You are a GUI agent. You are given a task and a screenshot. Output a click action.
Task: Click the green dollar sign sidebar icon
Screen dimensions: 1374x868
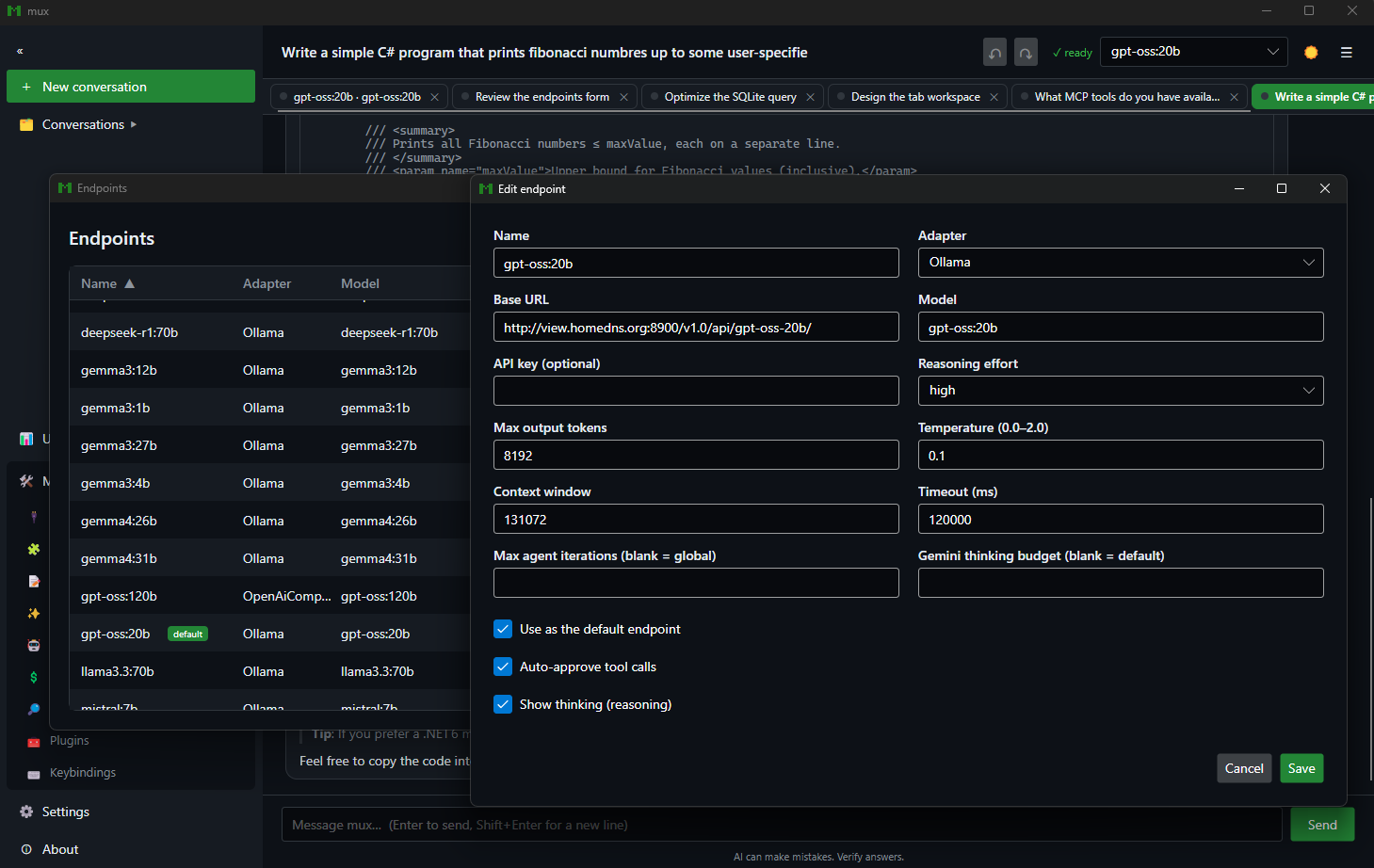click(x=34, y=677)
